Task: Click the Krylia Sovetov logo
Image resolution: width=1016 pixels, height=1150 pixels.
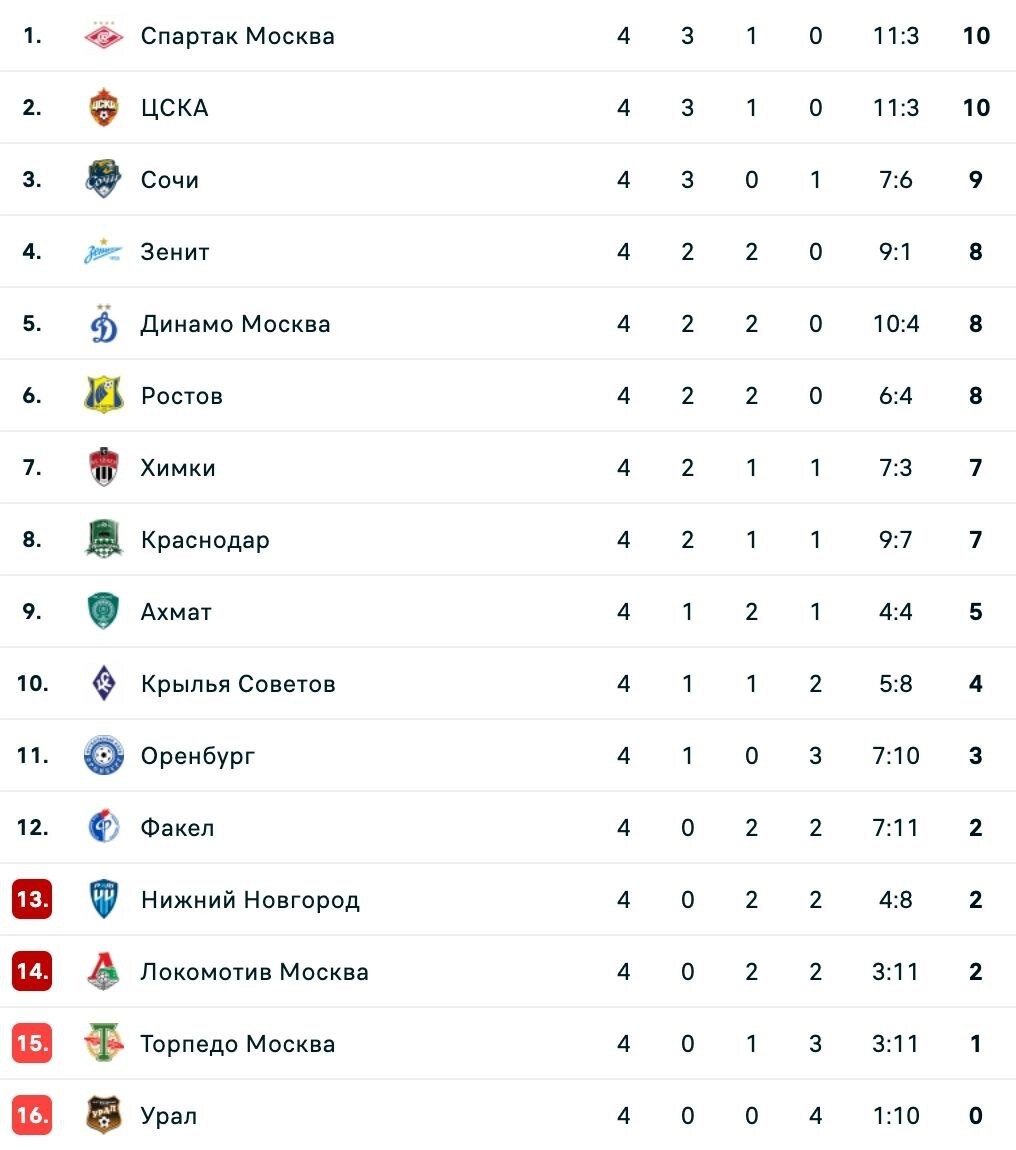Action: click(x=103, y=683)
